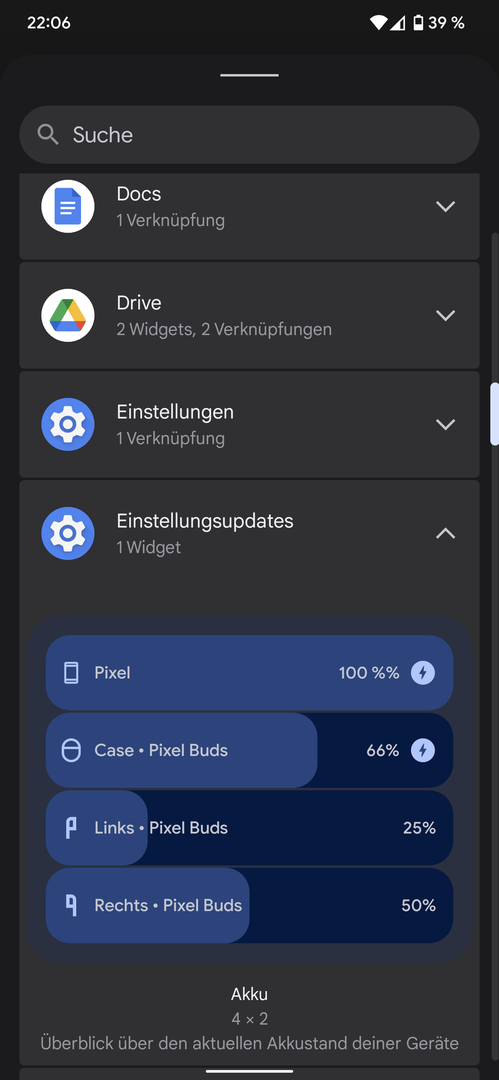Expand the Einstellungen shortcut section
499x1080 pixels.
[446, 424]
